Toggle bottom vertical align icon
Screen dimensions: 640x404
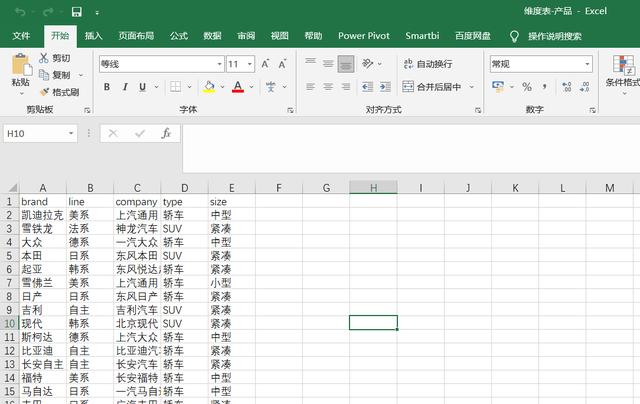point(346,64)
